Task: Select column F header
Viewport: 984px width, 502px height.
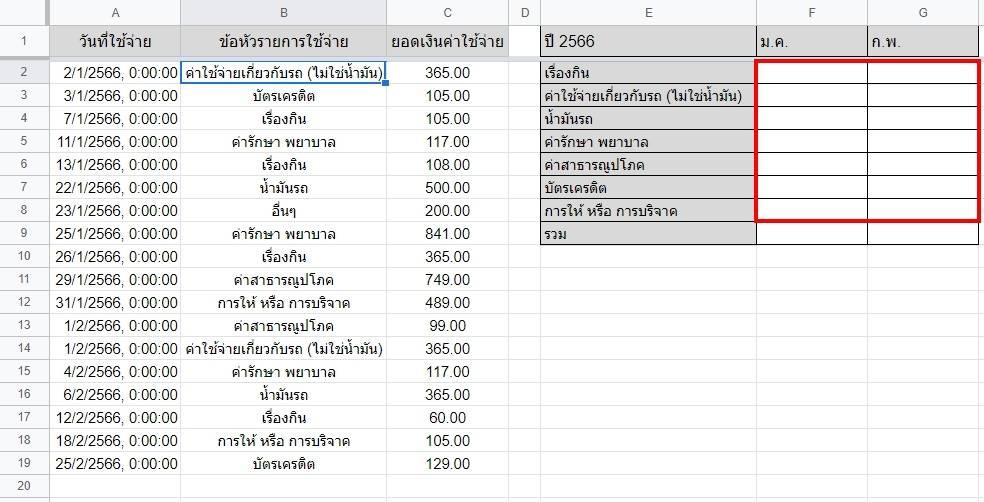Action: [x=812, y=13]
